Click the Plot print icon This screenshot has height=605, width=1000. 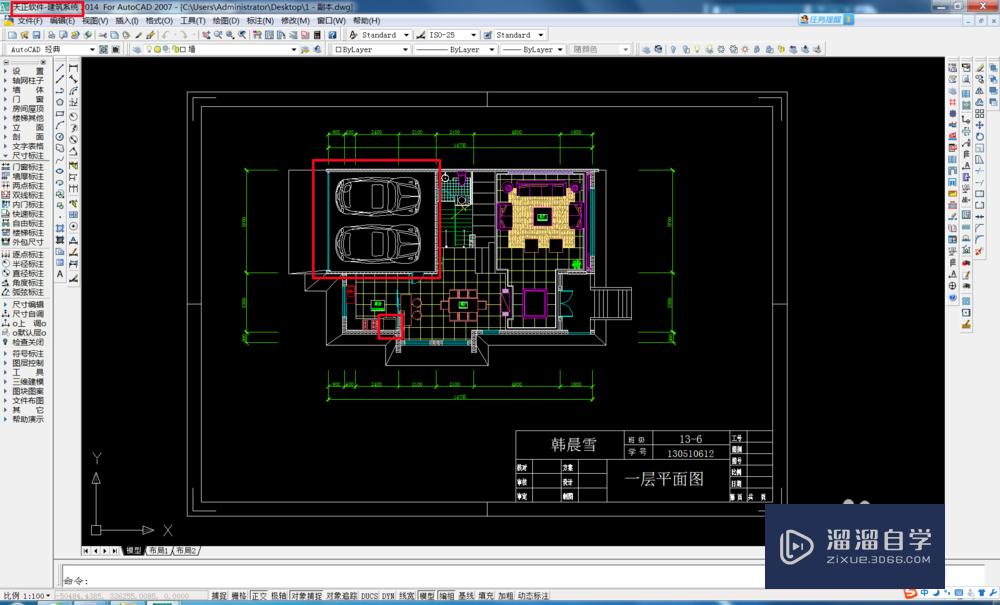51,35
